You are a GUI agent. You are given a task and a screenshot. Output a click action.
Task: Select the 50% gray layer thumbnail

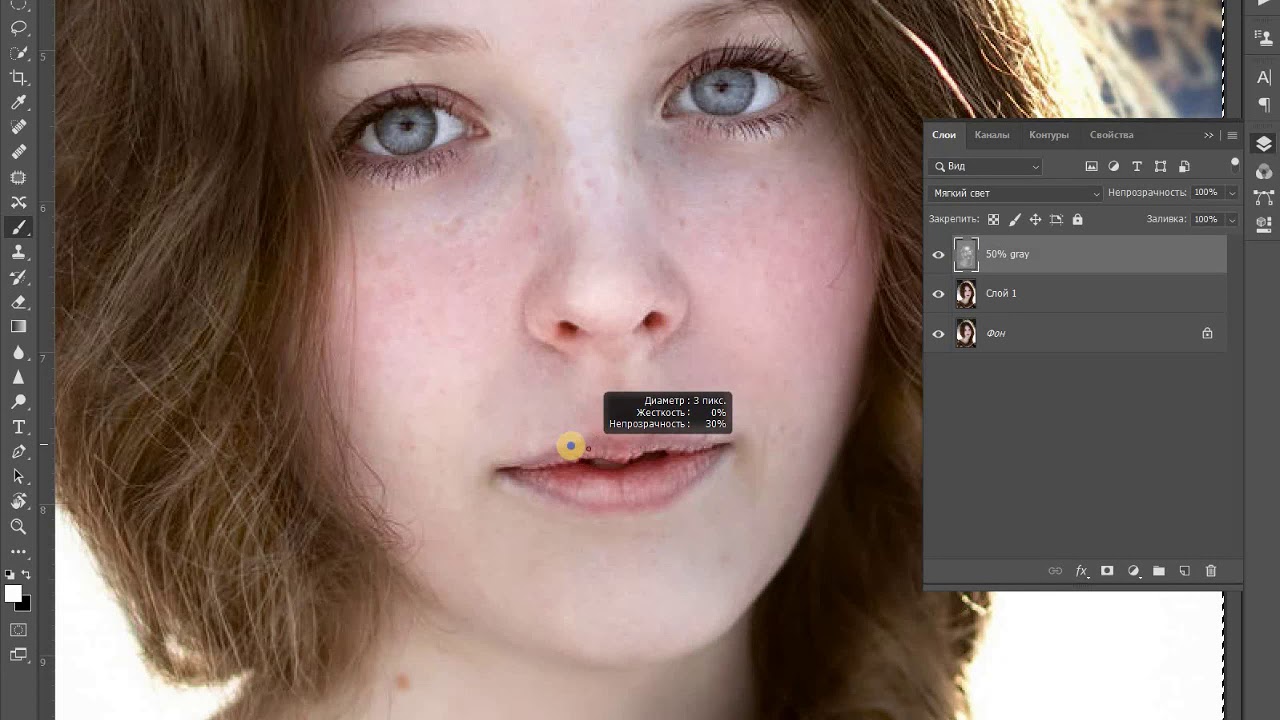966,254
